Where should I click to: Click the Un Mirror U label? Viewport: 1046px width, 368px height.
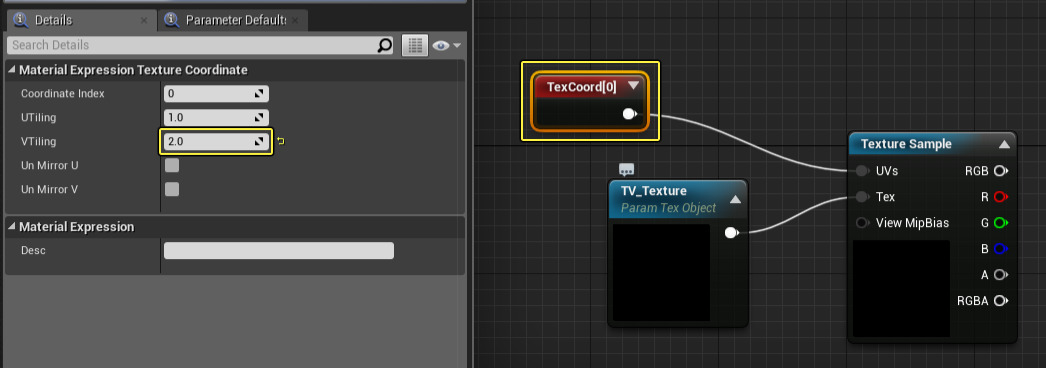[x=50, y=165]
